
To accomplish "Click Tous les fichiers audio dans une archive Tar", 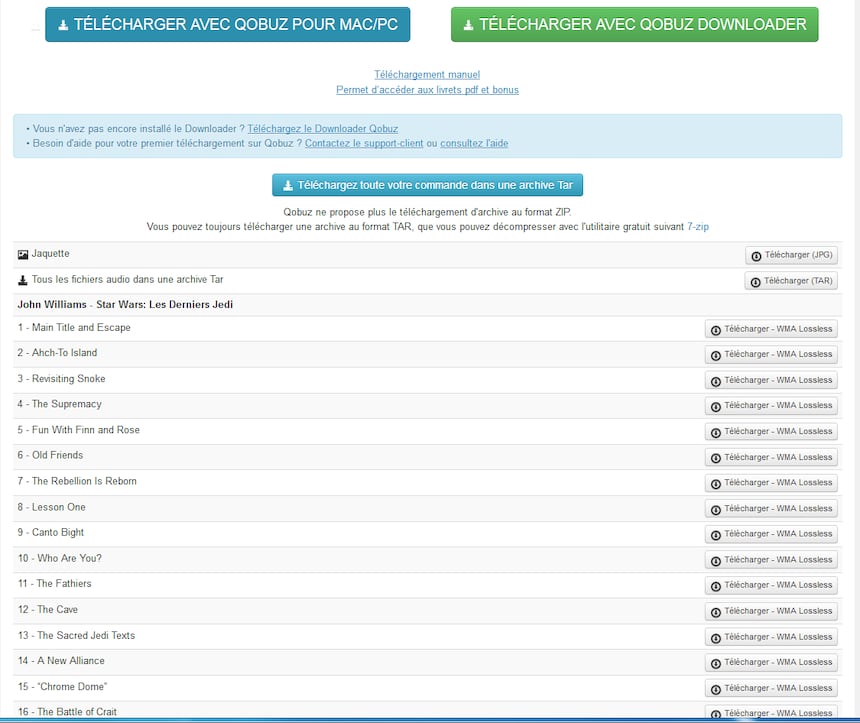I will [x=127, y=279].
